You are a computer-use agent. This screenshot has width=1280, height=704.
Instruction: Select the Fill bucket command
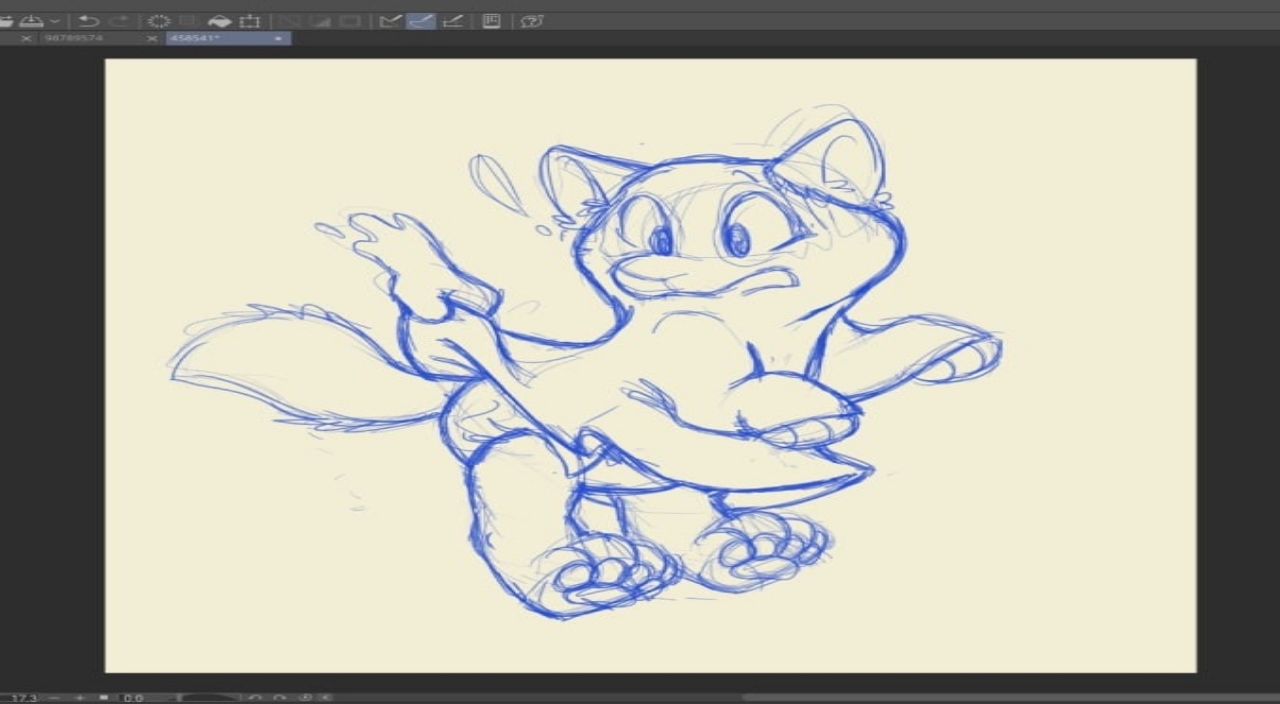coord(219,21)
